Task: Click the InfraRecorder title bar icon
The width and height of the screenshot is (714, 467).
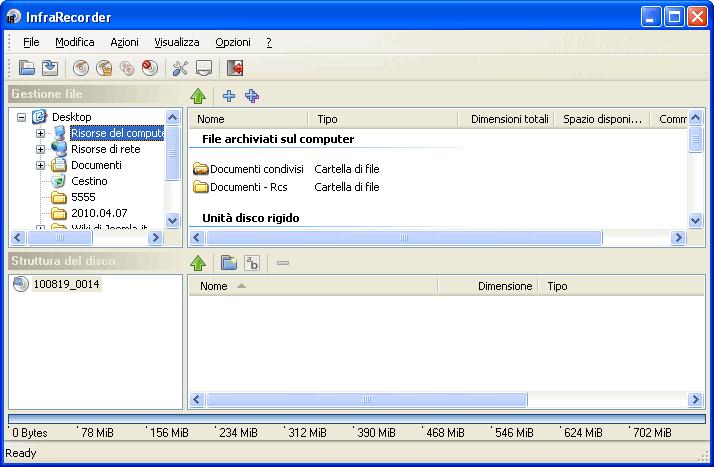Action: (14, 17)
